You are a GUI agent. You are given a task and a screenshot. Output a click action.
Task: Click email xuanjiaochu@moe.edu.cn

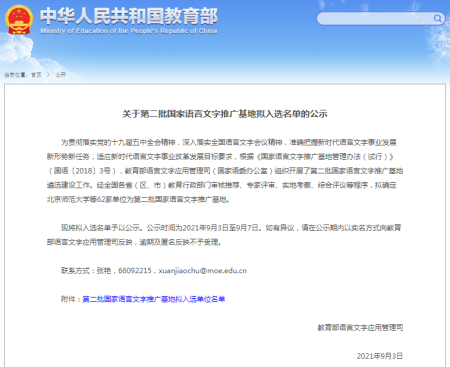pos(203,271)
